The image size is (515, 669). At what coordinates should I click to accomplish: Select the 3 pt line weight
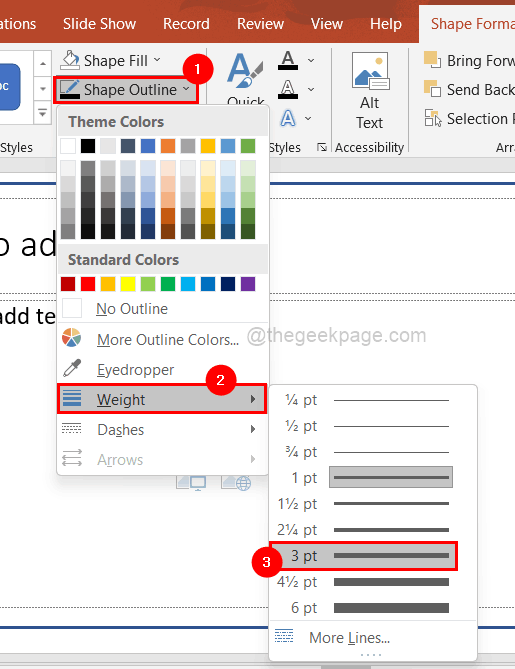tap(364, 556)
